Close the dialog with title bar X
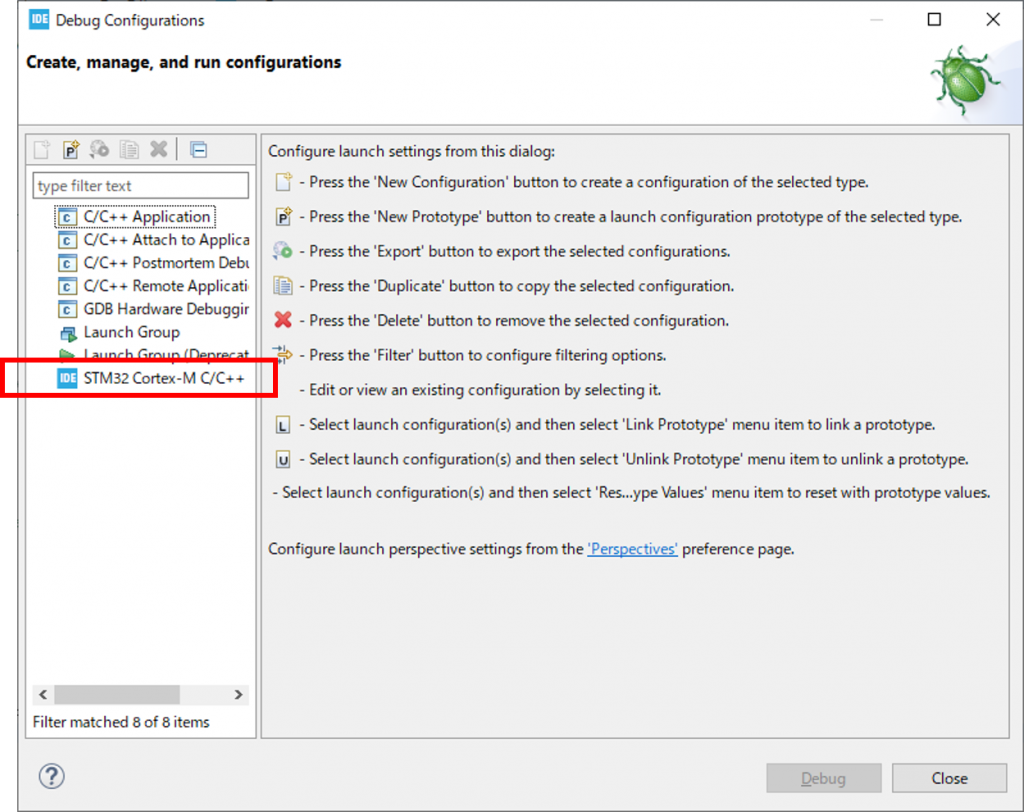The height and width of the screenshot is (812, 1024). pos(993,20)
